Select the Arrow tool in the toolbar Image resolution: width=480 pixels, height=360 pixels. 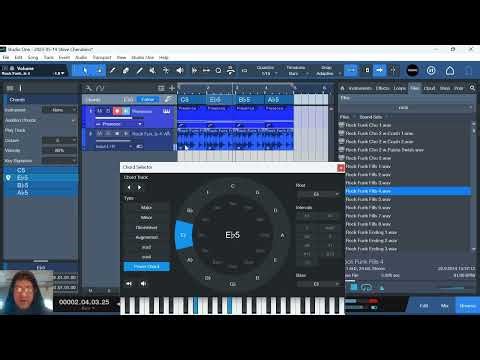85,70
